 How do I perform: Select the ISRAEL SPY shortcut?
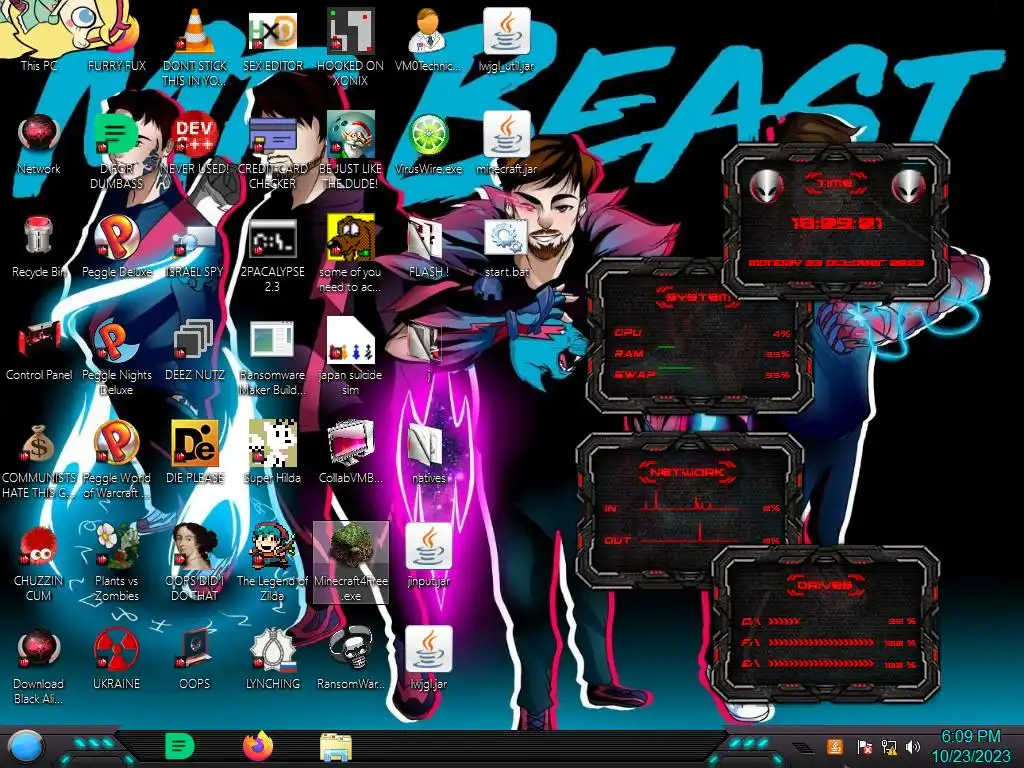click(x=195, y=249)
